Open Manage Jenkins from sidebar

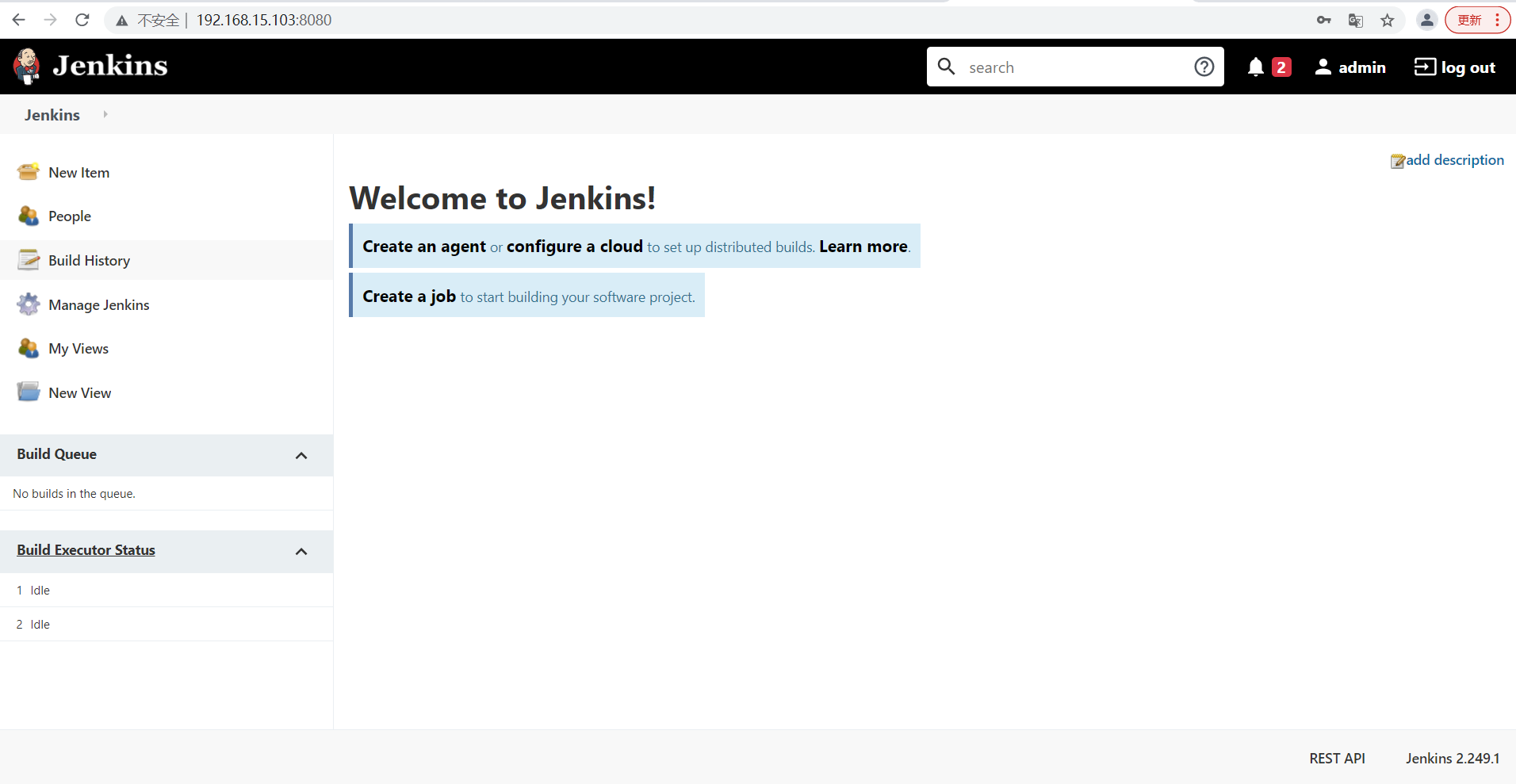click(98, 304)
